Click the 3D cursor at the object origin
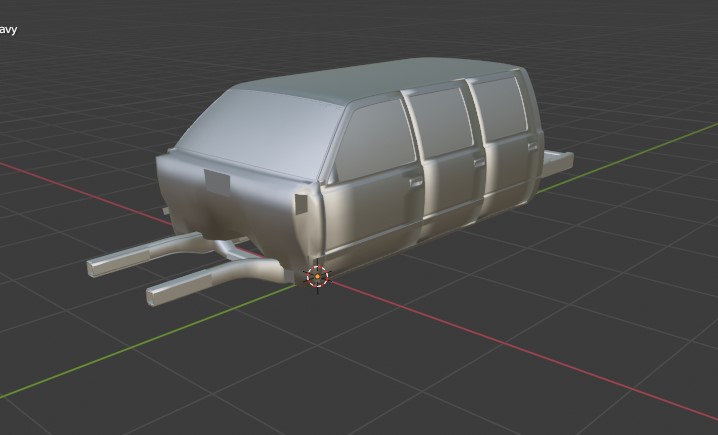Image resolution: width=718 pixels, height=435 pixels. [x=317, y=277]
